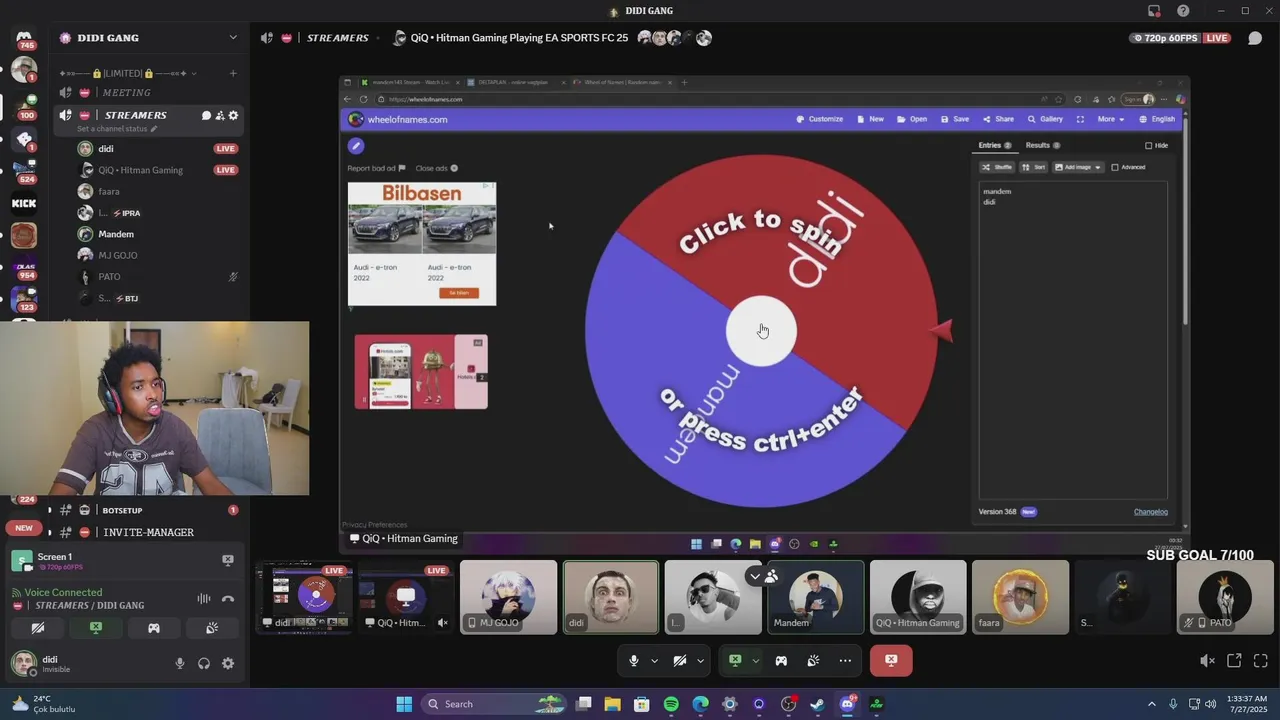Screen dimensions: 1280x720
Task: Open Customize on wheelofnames toolbar
Action: click(x=820, y=119)
